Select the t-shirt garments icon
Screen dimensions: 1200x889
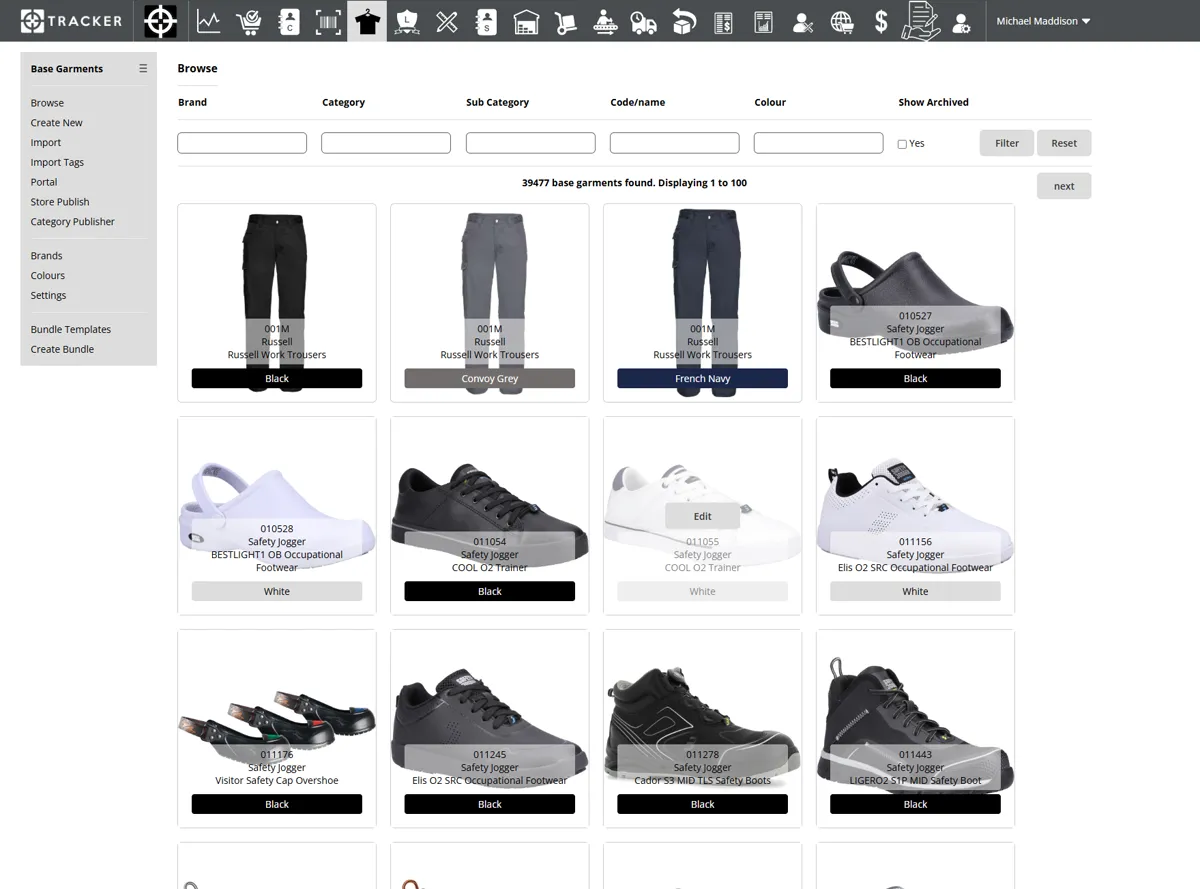tap(367, 21)
